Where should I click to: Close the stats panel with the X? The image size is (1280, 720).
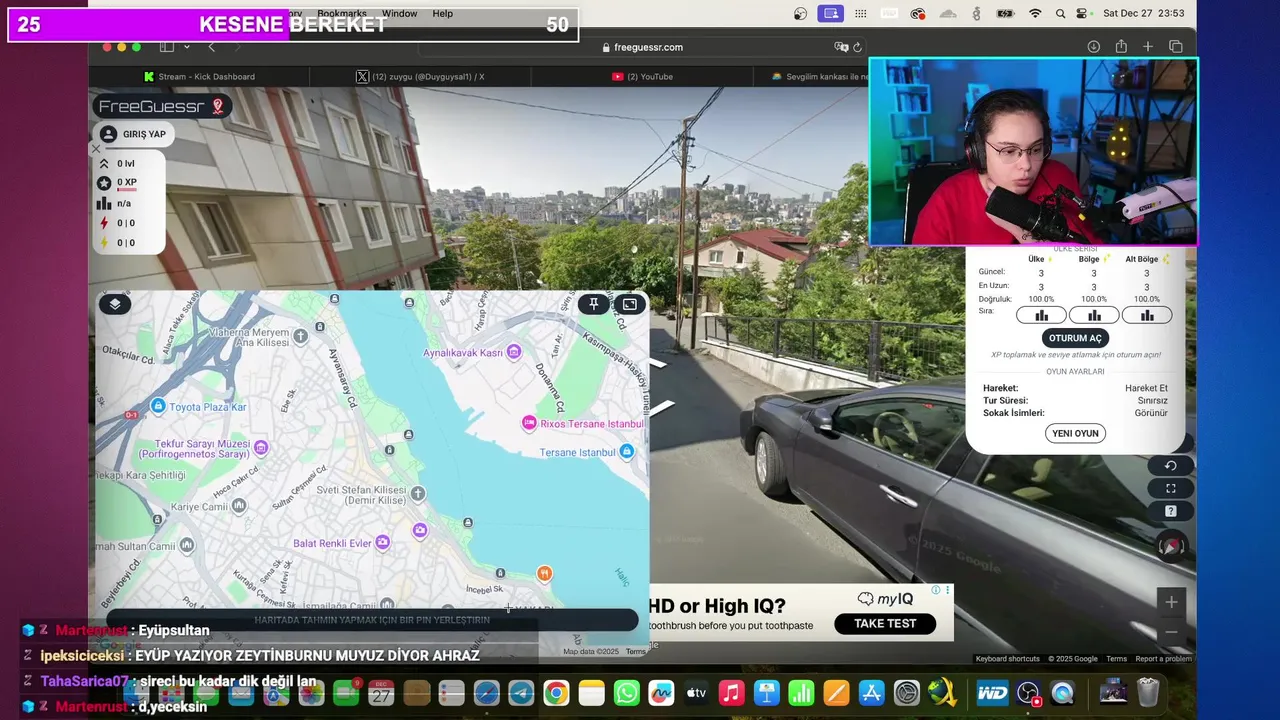[96, 149]
